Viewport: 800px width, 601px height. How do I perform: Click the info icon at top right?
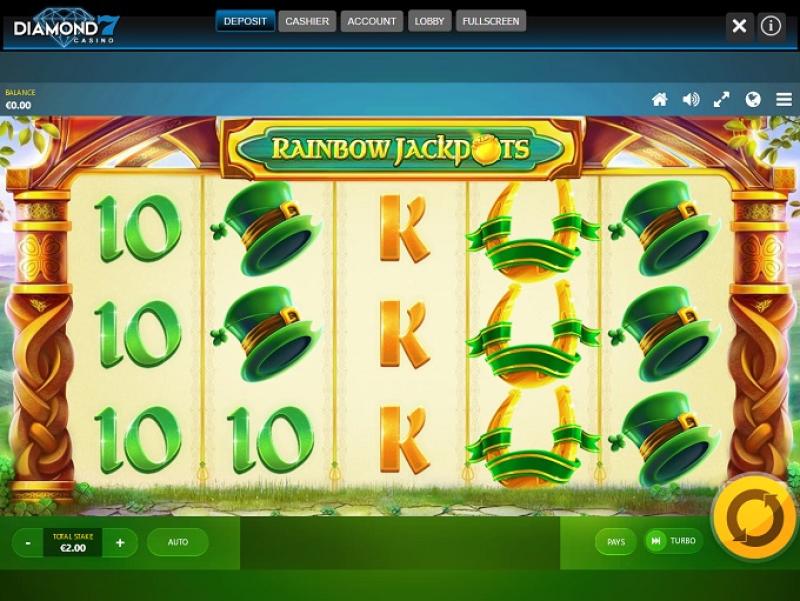(x=770, y=26)
